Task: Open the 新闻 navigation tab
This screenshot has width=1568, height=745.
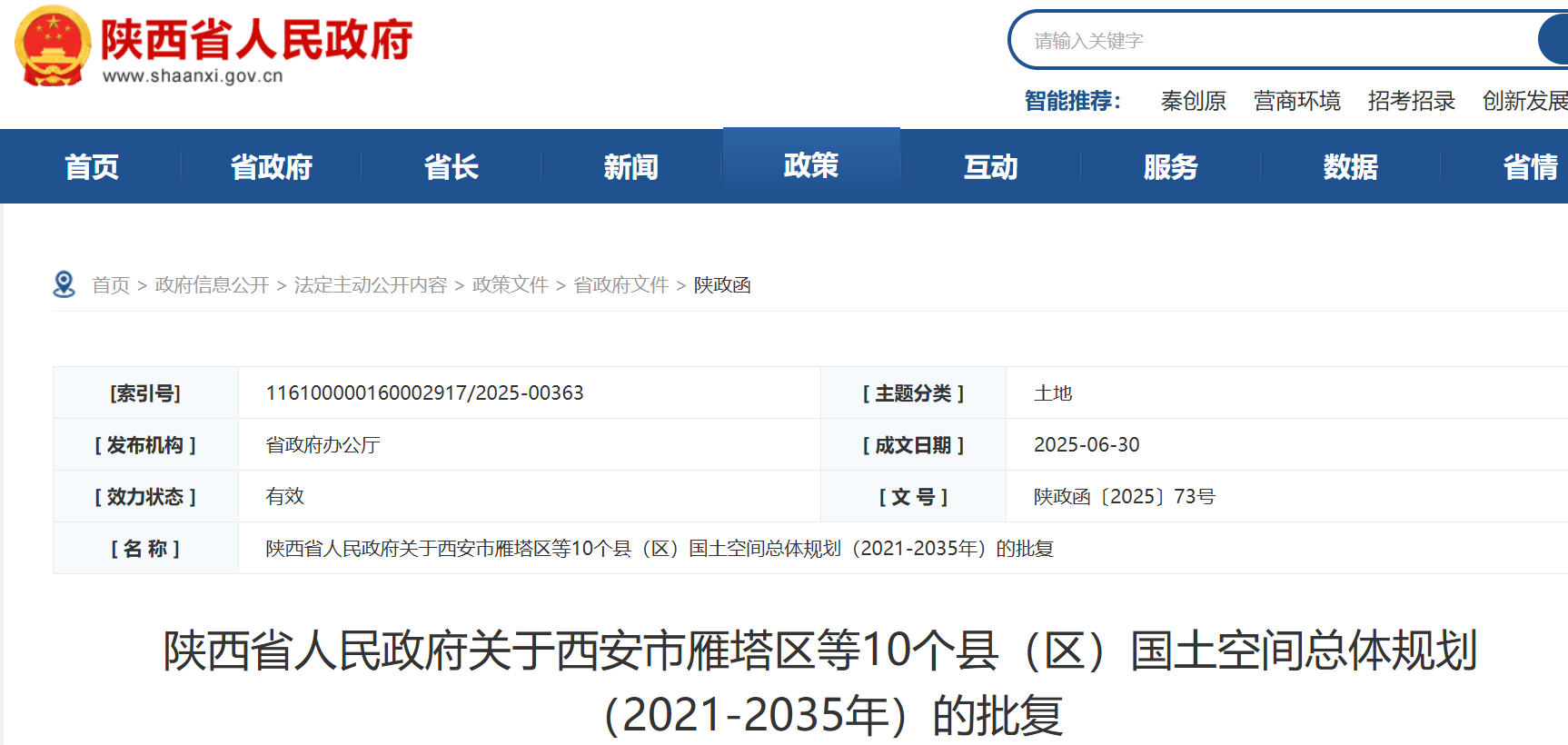Action: (631, 166)
